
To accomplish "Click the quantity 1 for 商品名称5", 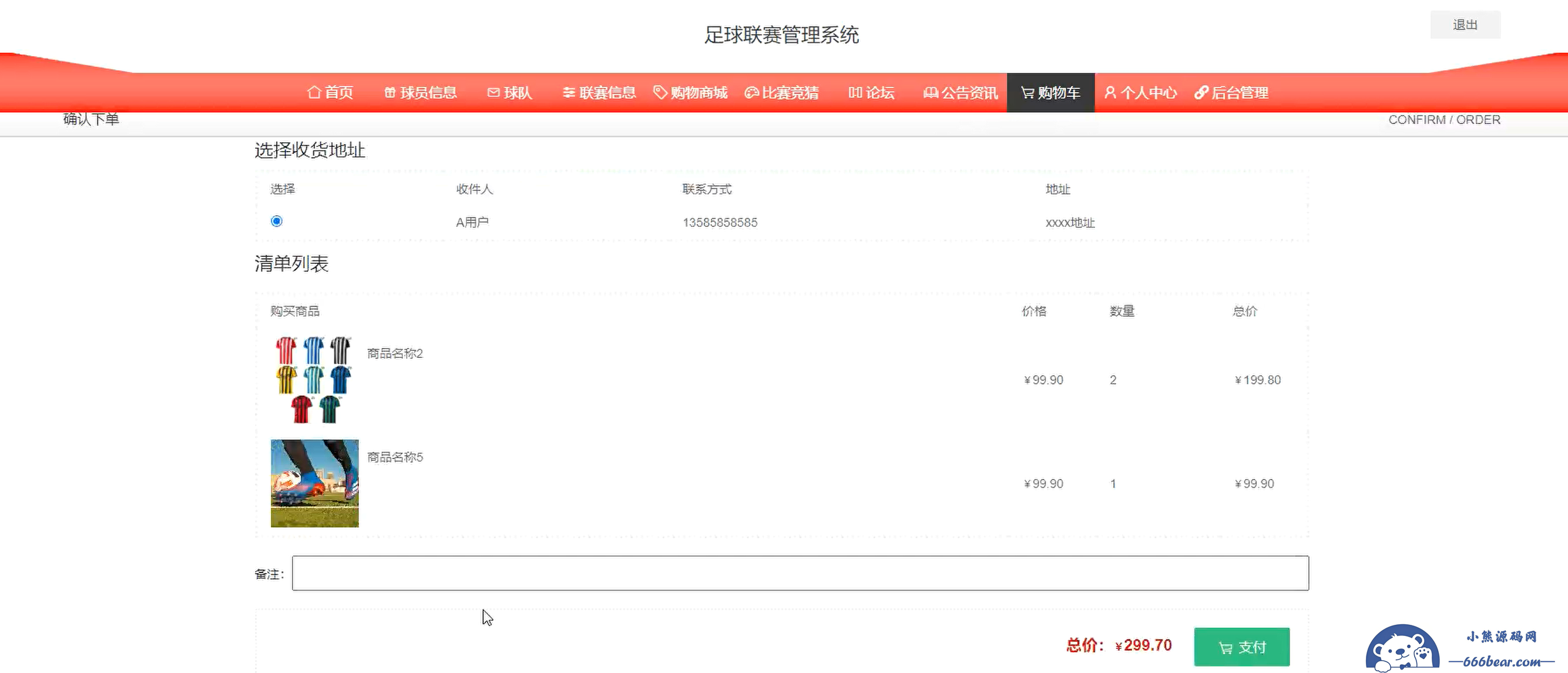I will click(1113, 484).
